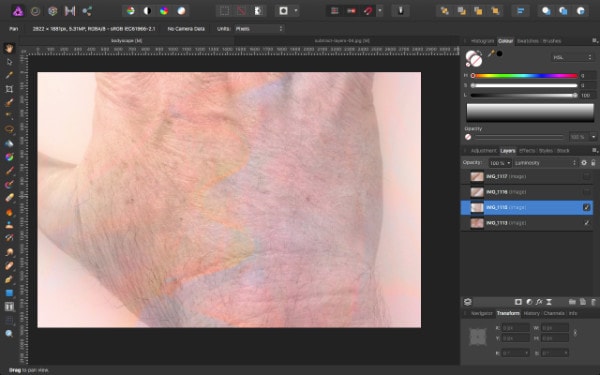The image size is (600, 375).
Task: Select the View (hand) tool
Action: pyautogui.click(x=9, y=48)
